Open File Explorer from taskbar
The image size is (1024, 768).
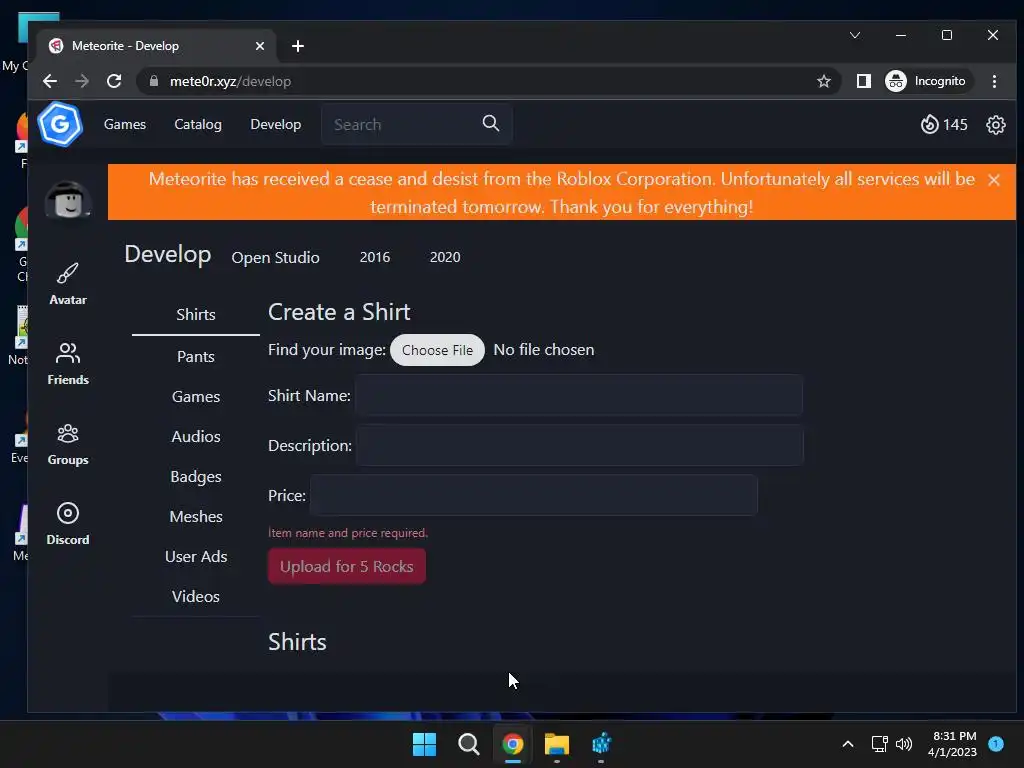pos(556,744)
